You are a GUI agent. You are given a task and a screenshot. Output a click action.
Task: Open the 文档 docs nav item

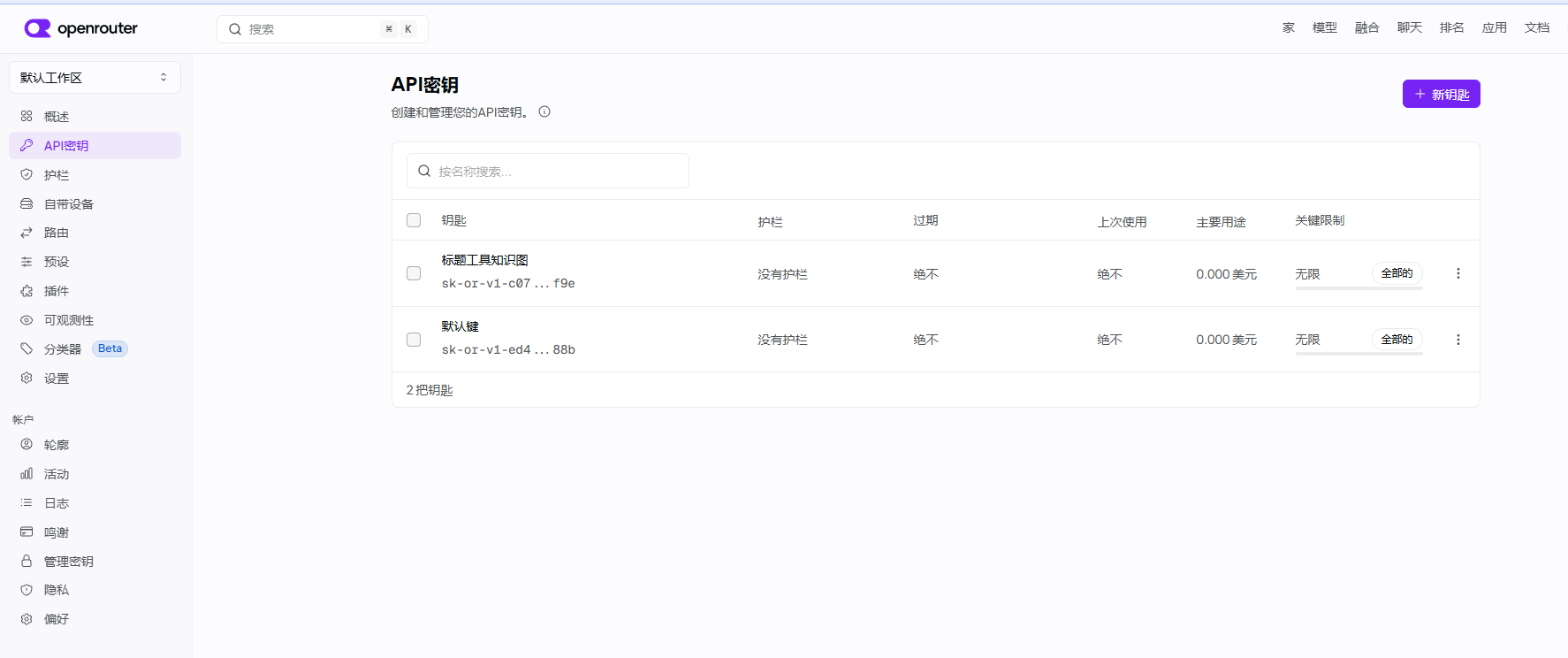click(x=1537, y=28)
